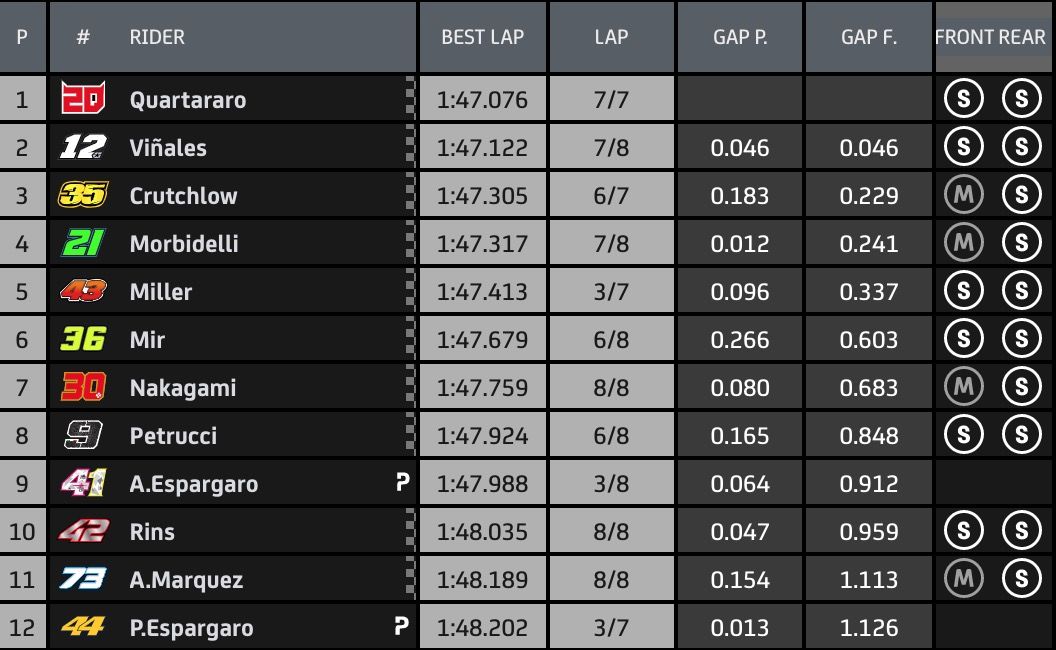The height and width of the screenshot is (650, 1056).
Task: Click the GAP F. column header
Action: tap(869, 37)
